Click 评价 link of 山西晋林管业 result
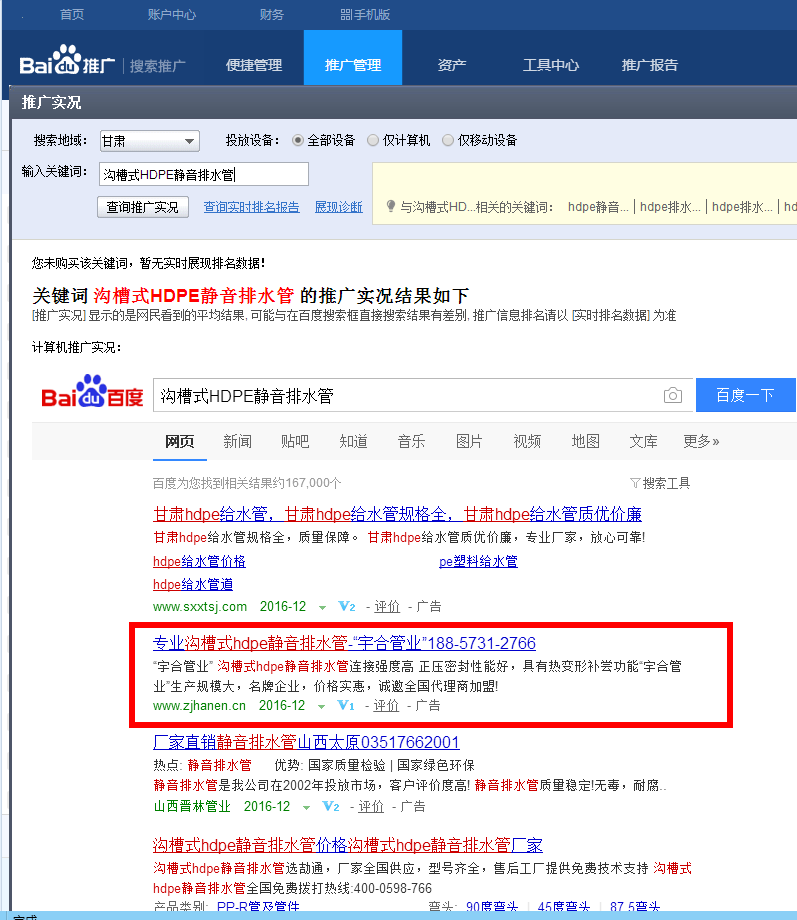Viewport: 797px width, 920px height. tap(371, 807)
